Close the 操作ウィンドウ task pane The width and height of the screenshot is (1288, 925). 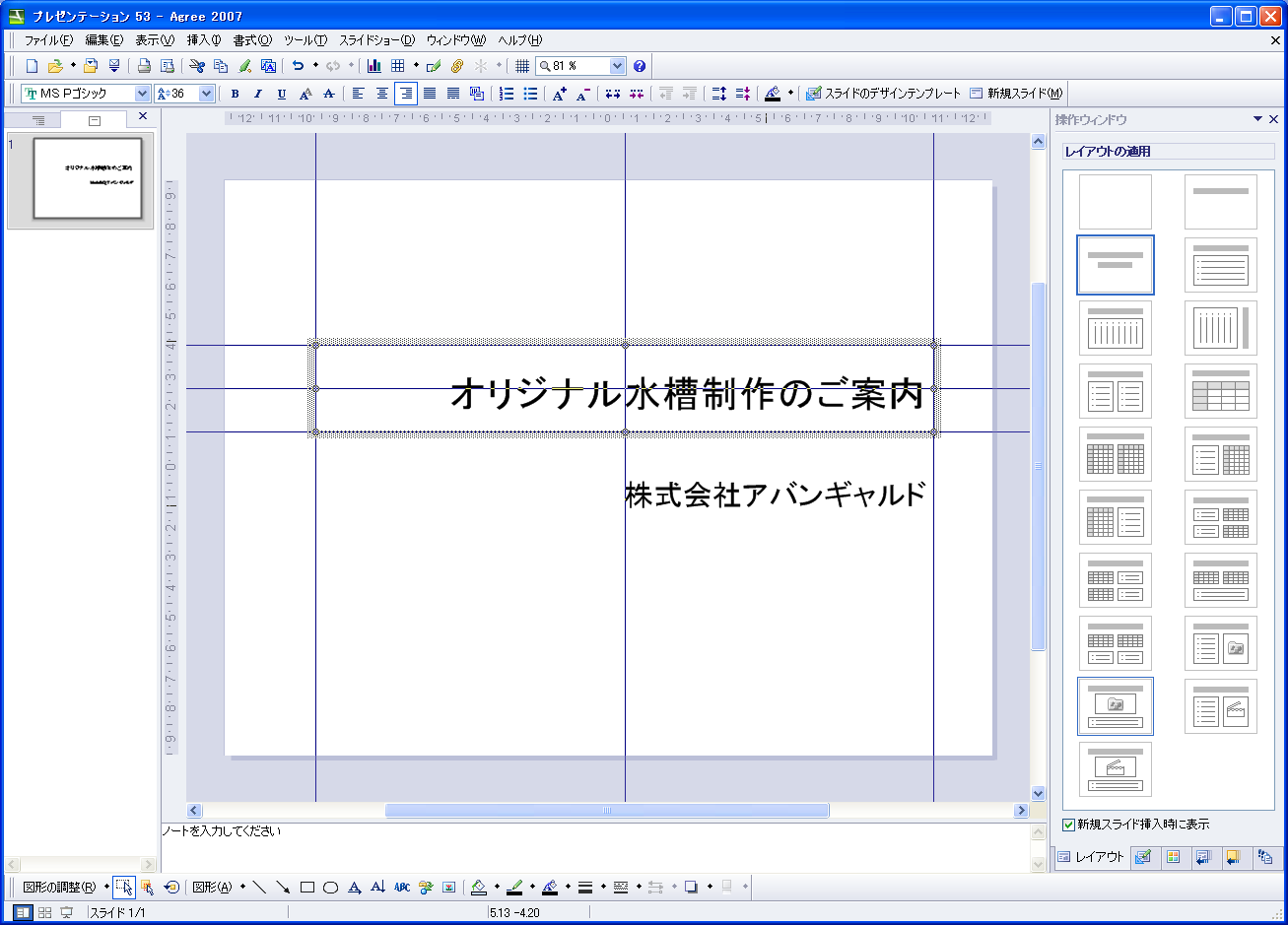tap(1274, 119)
